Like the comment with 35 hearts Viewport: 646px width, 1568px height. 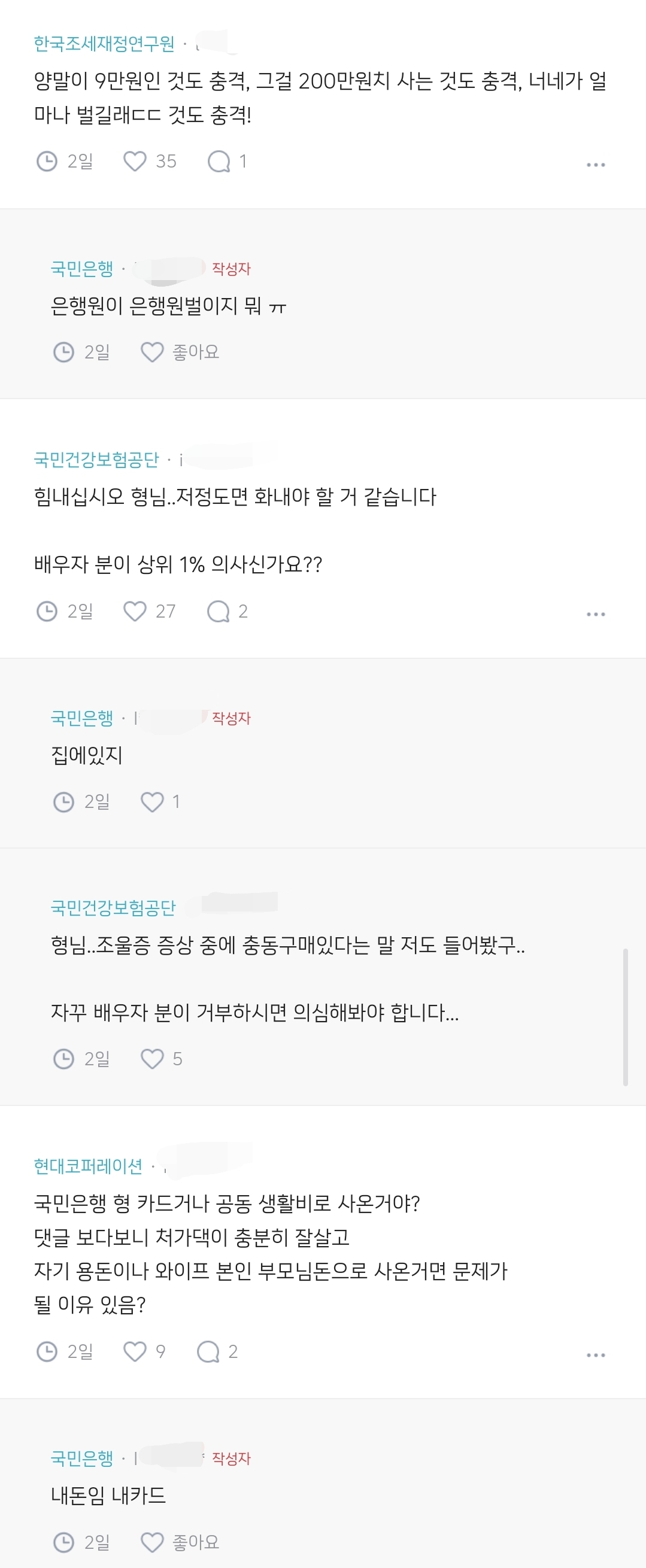click(x=135, y=162)
